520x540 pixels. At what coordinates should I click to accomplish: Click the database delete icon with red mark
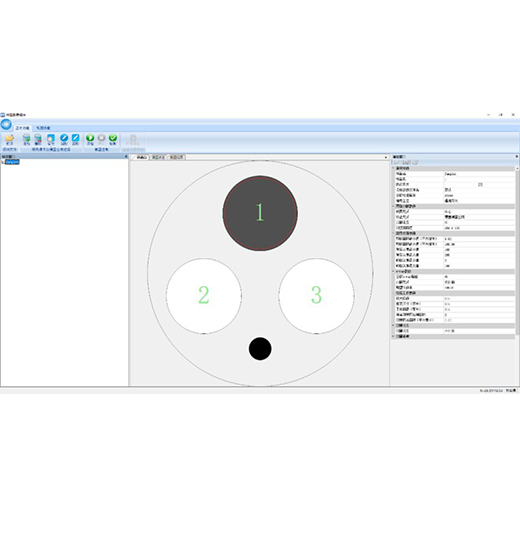point(38,139)
